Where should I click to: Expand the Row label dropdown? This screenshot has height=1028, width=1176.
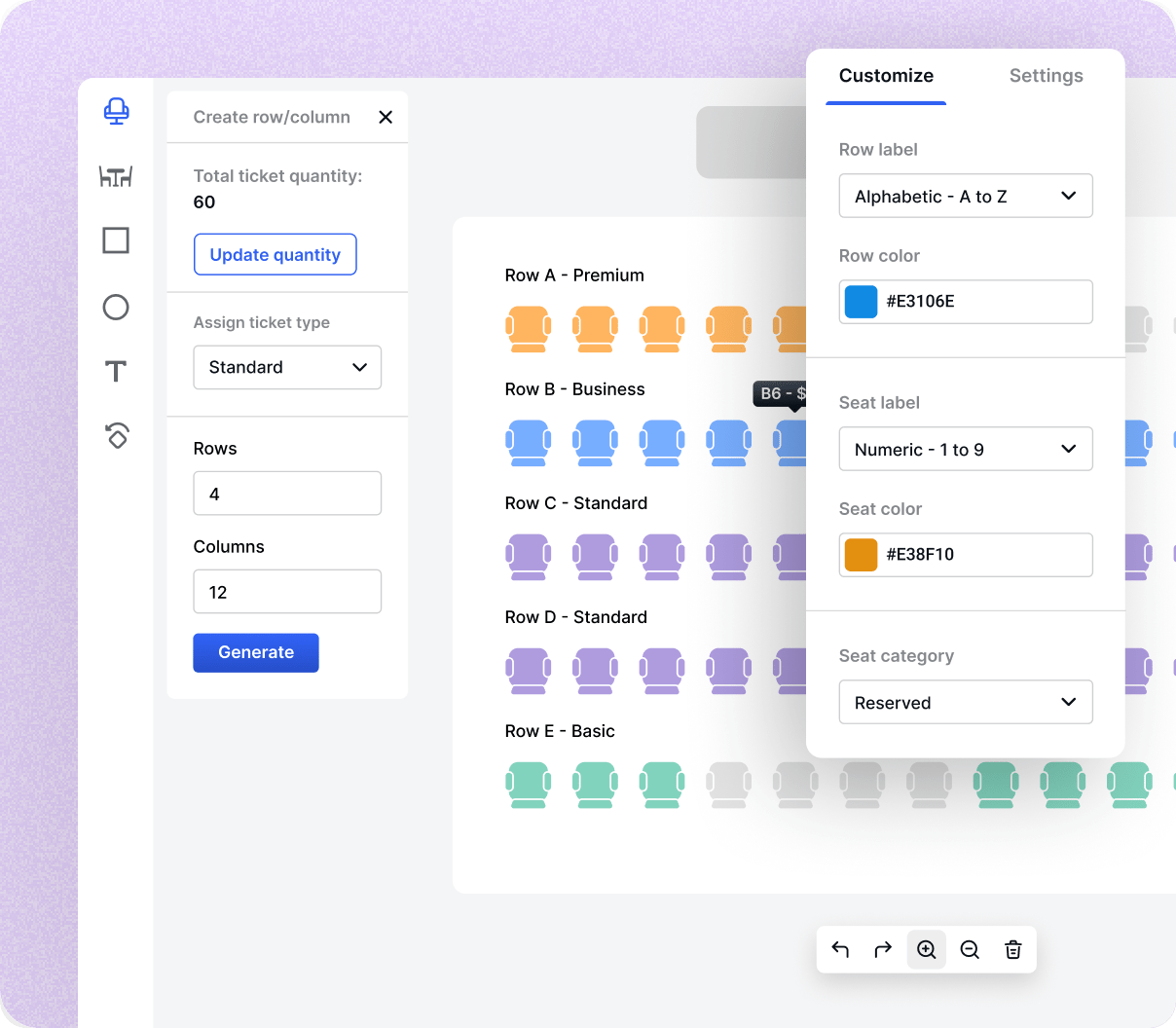coord(966,196)
